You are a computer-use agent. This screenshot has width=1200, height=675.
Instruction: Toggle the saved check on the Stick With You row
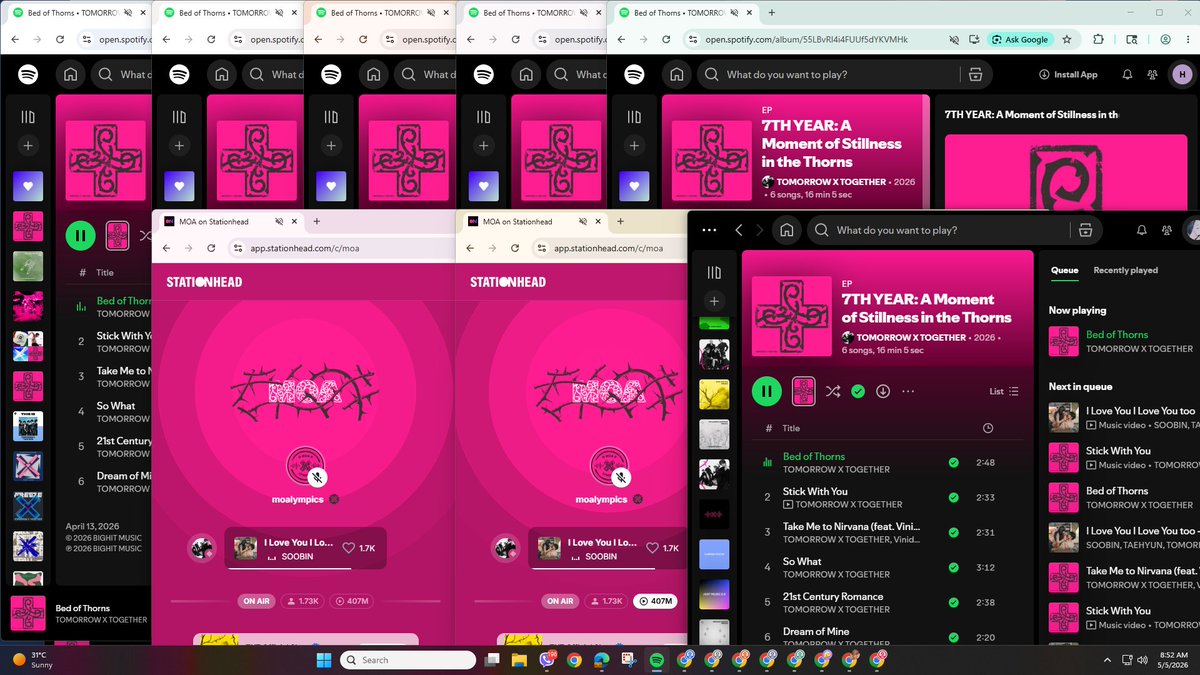coord(953,498)
